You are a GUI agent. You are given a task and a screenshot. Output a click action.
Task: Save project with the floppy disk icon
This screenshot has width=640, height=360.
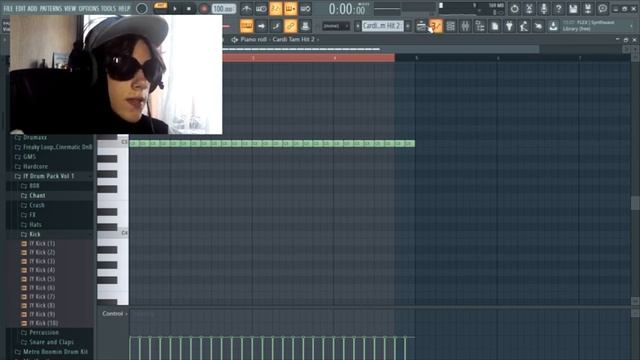(573, 9)
